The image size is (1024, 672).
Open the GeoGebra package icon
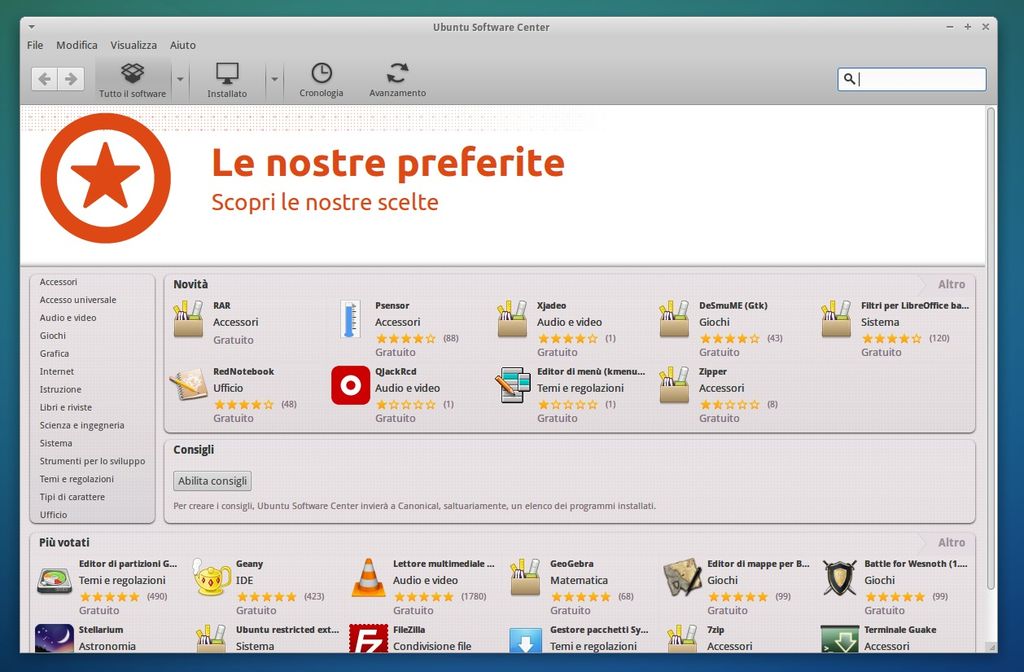[525, 577]
